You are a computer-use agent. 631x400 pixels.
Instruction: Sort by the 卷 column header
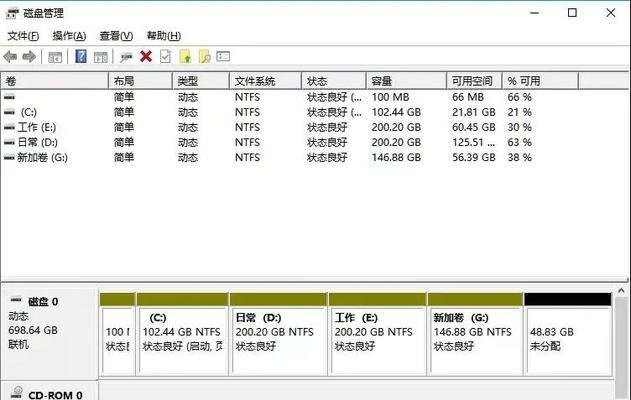(x=55, y=81)
